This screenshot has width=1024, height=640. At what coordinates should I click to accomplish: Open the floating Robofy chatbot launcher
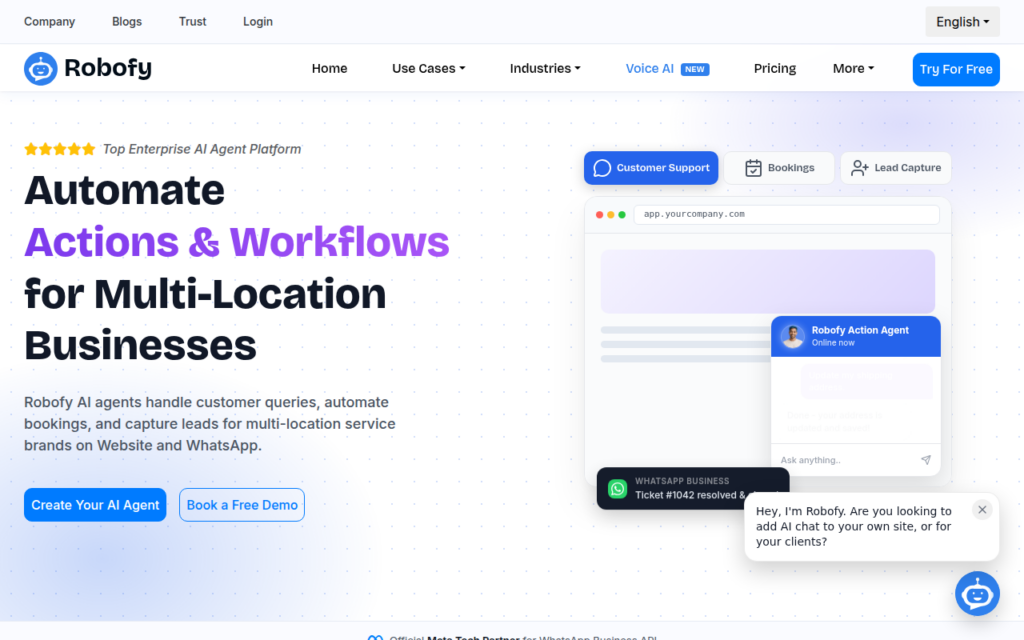click(977, 594)
